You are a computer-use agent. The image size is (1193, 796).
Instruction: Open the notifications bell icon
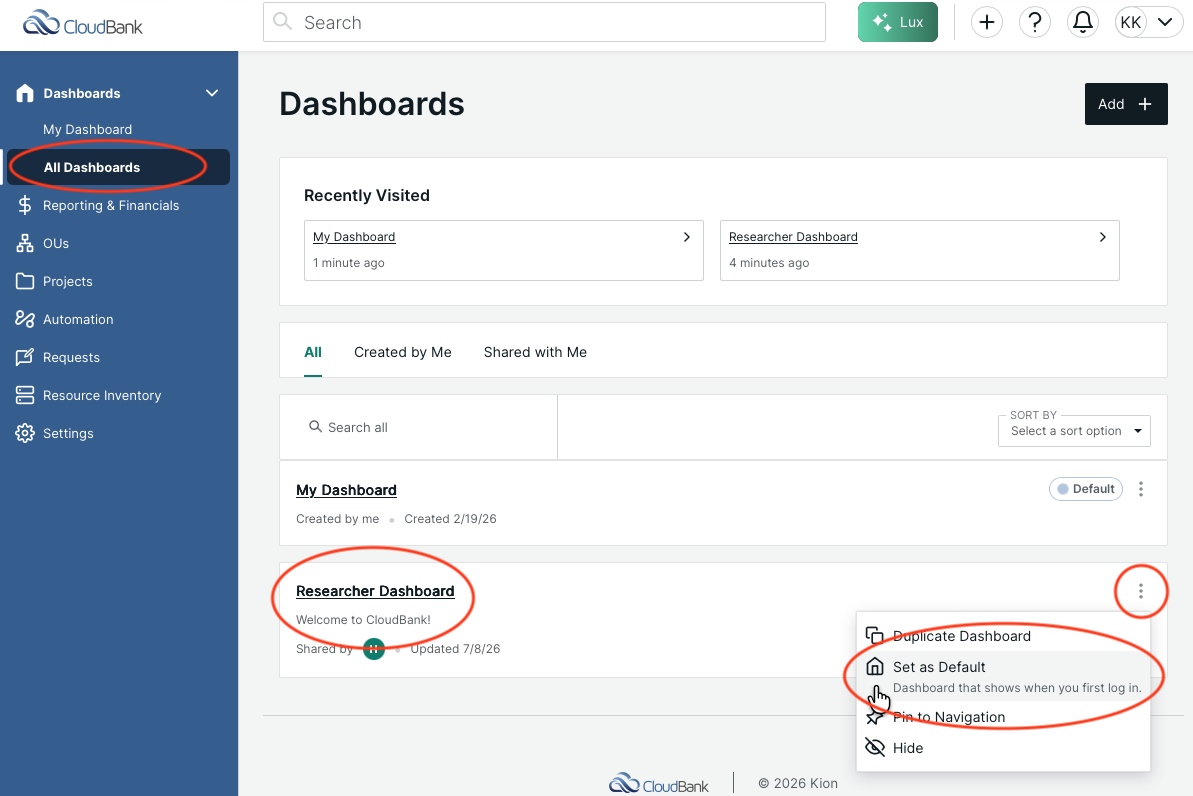tap(1083, 22)
